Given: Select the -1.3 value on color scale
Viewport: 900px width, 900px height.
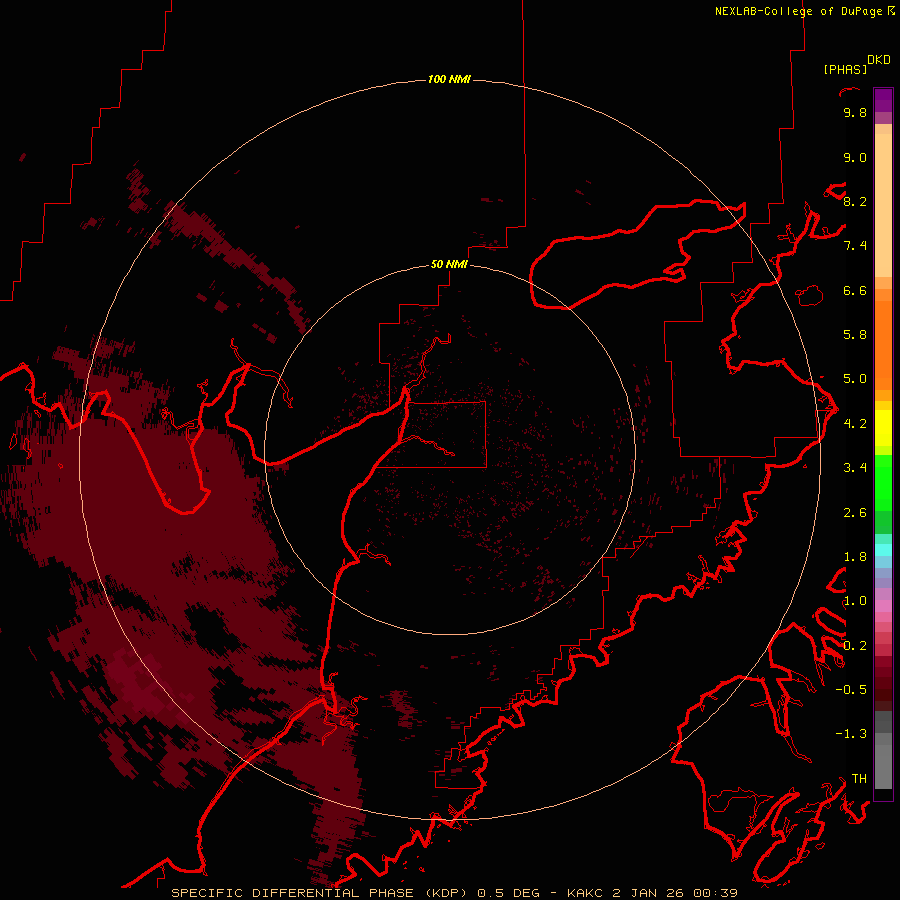Looking at the screenshot, I should [x=851, y=734].
